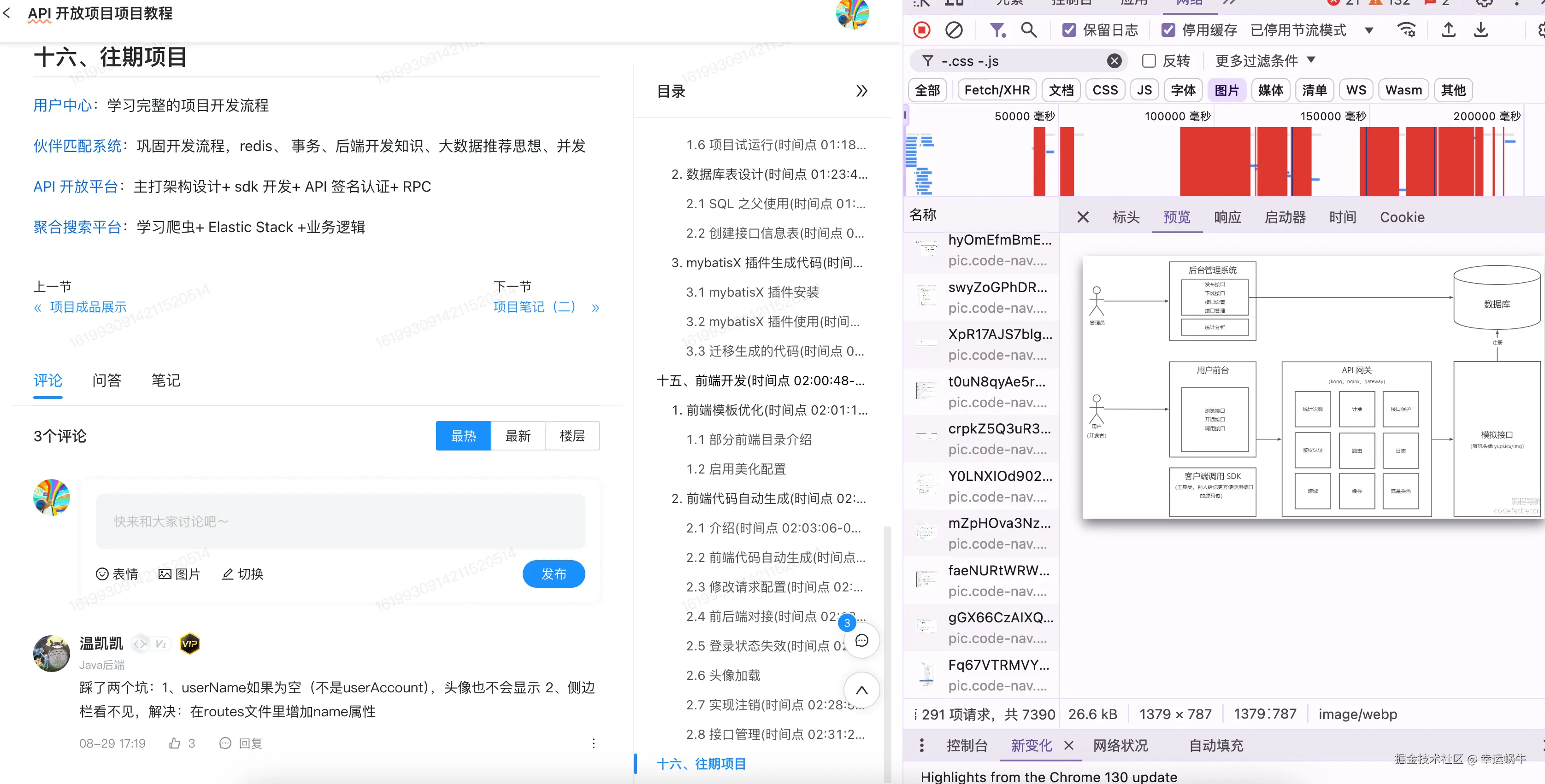
Task: Click the export HAR download icon
Action: pos(1480,30)
